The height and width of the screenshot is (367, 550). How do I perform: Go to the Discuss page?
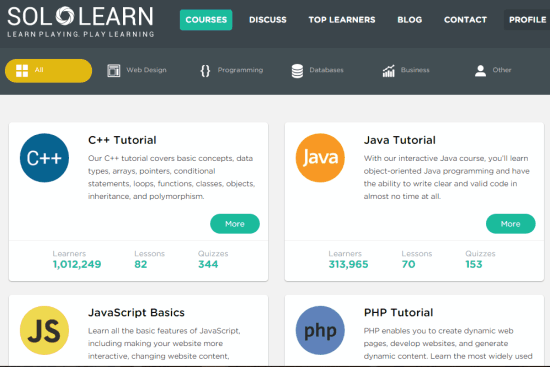[x=268, y=20]
